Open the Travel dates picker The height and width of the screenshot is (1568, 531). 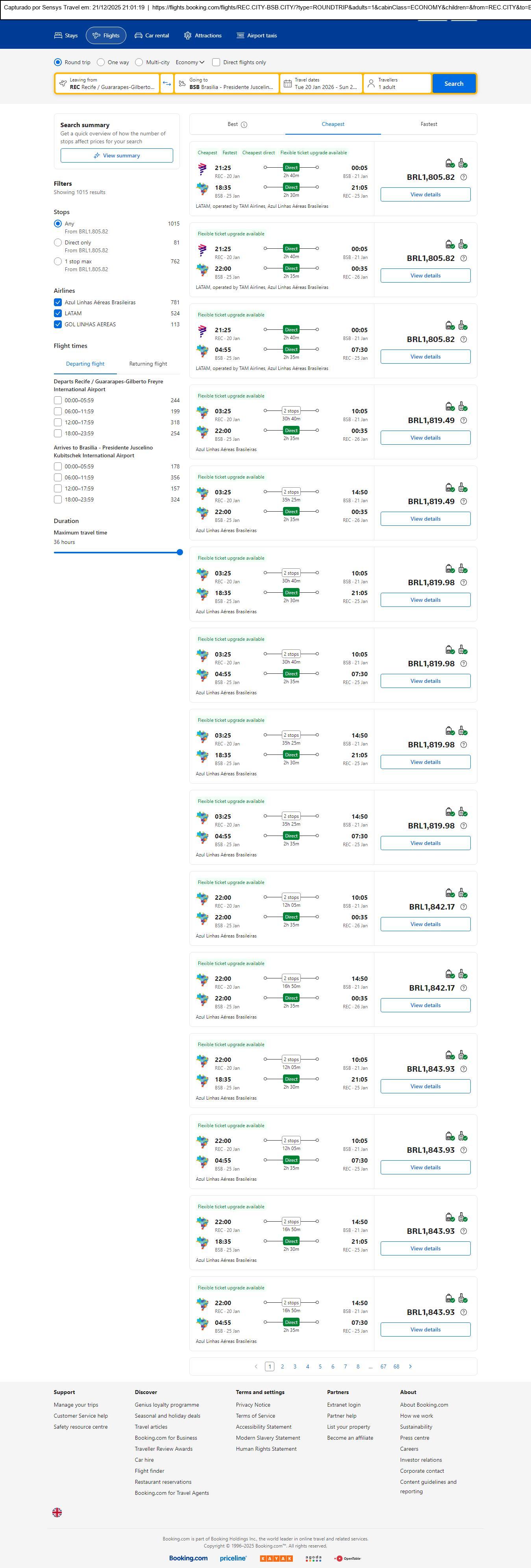321,83
